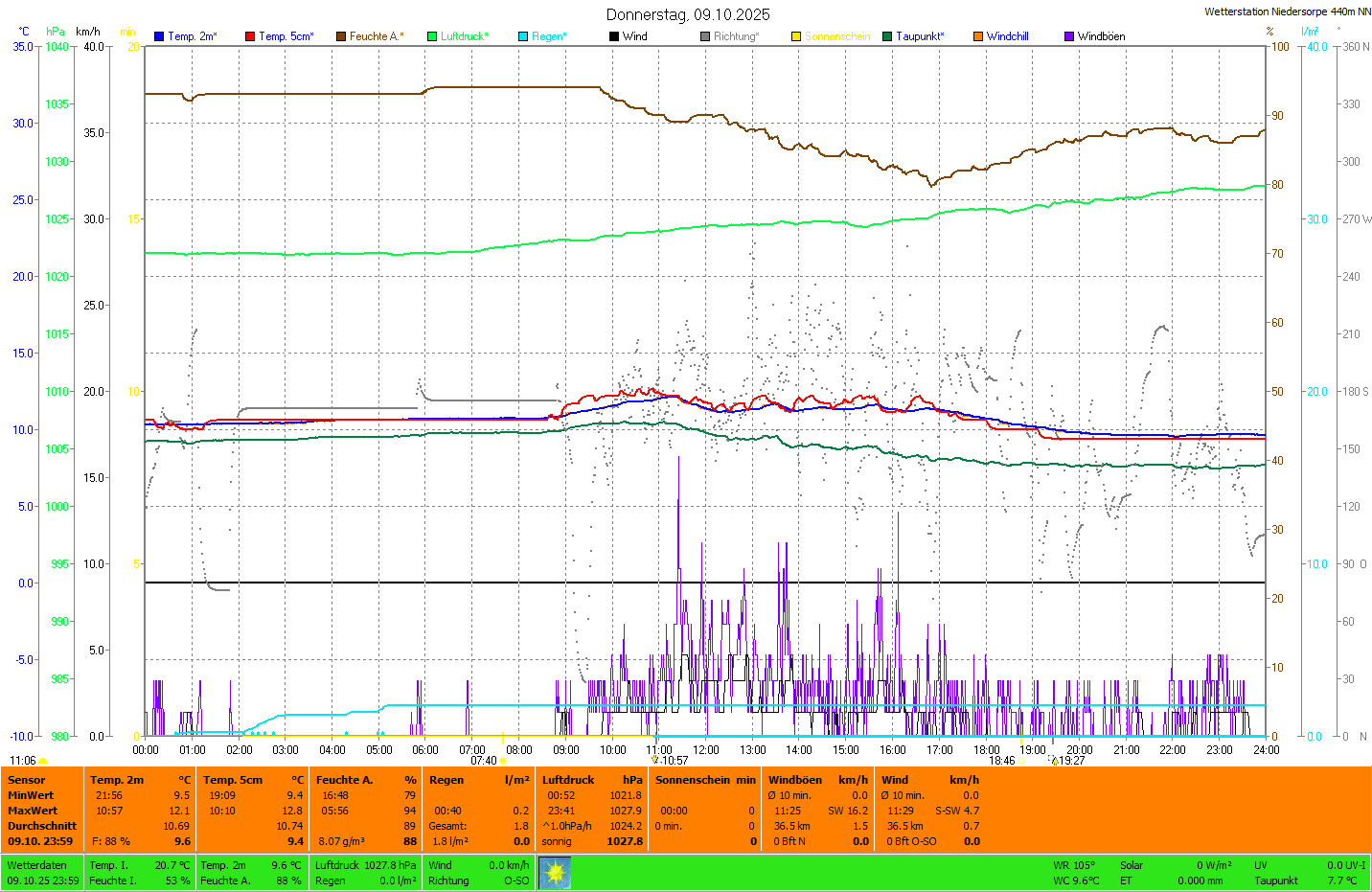Click the Wetterstation Niedersorpe station title
1372x892 pixels.
point(1287,11)
